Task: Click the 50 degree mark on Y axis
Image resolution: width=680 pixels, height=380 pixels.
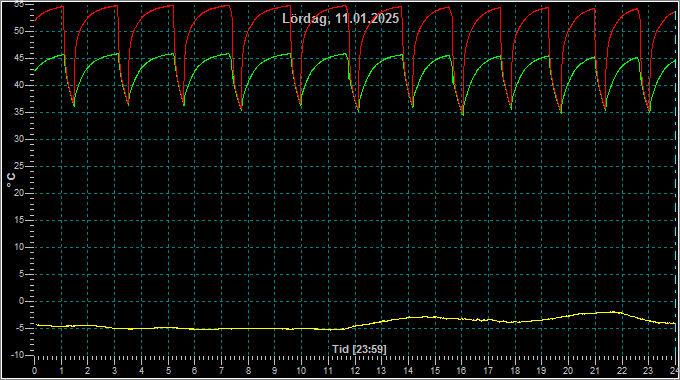Action: tap(20, 31)
